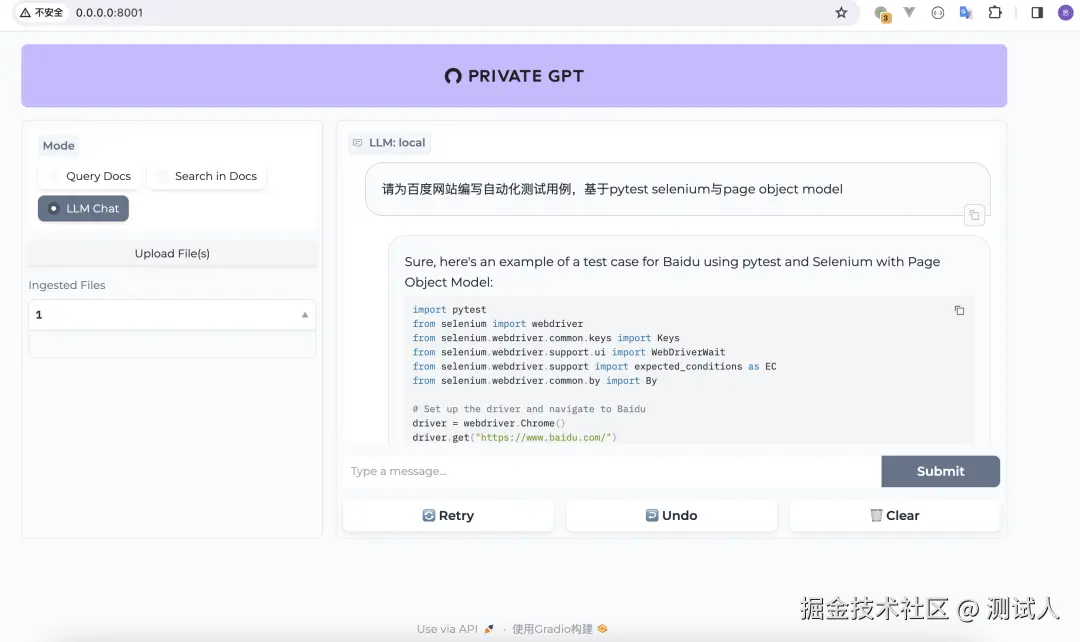Click the chat bubble icon beside LLM: local
Viewport: 1080px width, 642px height.
tap(357, 143)
